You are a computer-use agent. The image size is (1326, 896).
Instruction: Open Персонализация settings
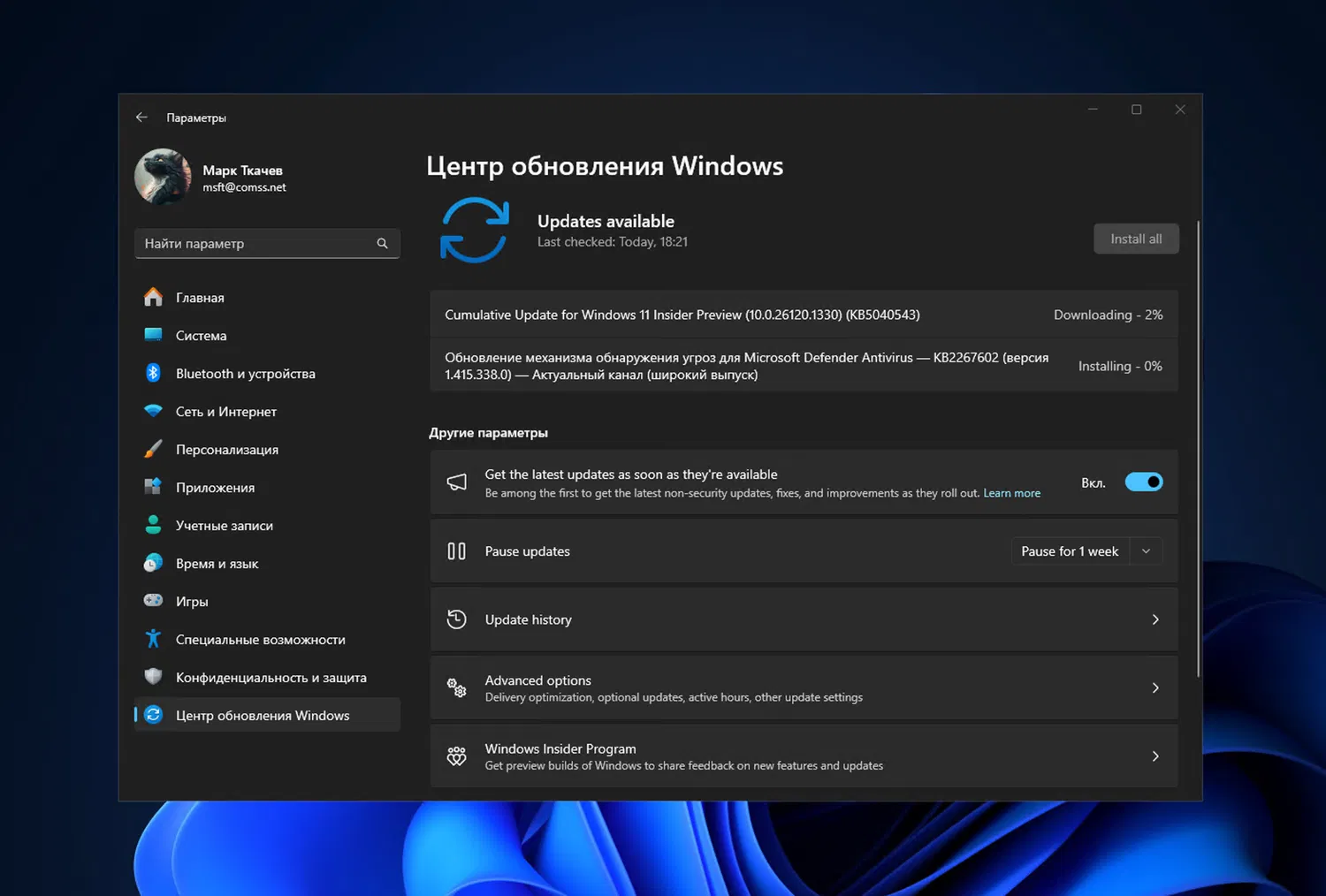coord(267,450)
